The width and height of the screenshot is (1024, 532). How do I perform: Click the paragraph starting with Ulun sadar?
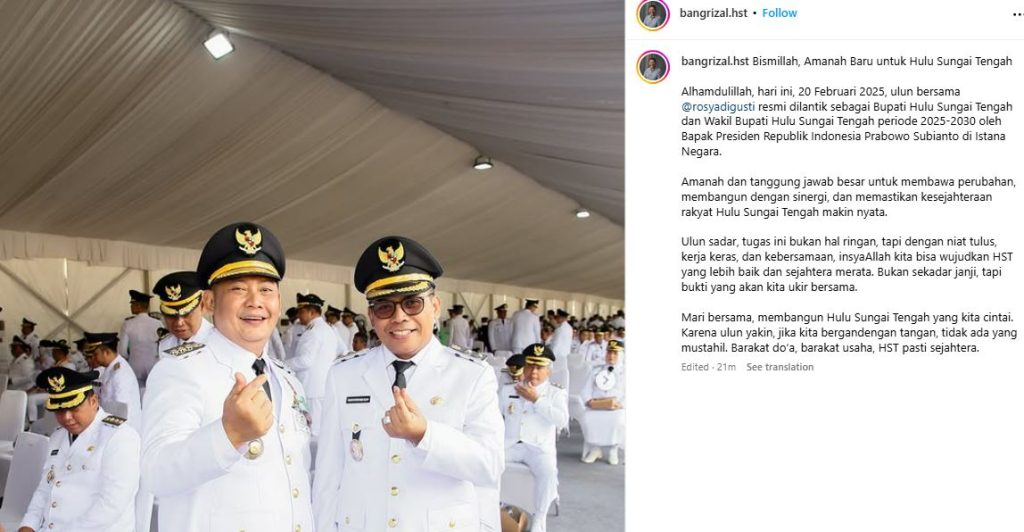pyautogui.click(x=846, y=264)
